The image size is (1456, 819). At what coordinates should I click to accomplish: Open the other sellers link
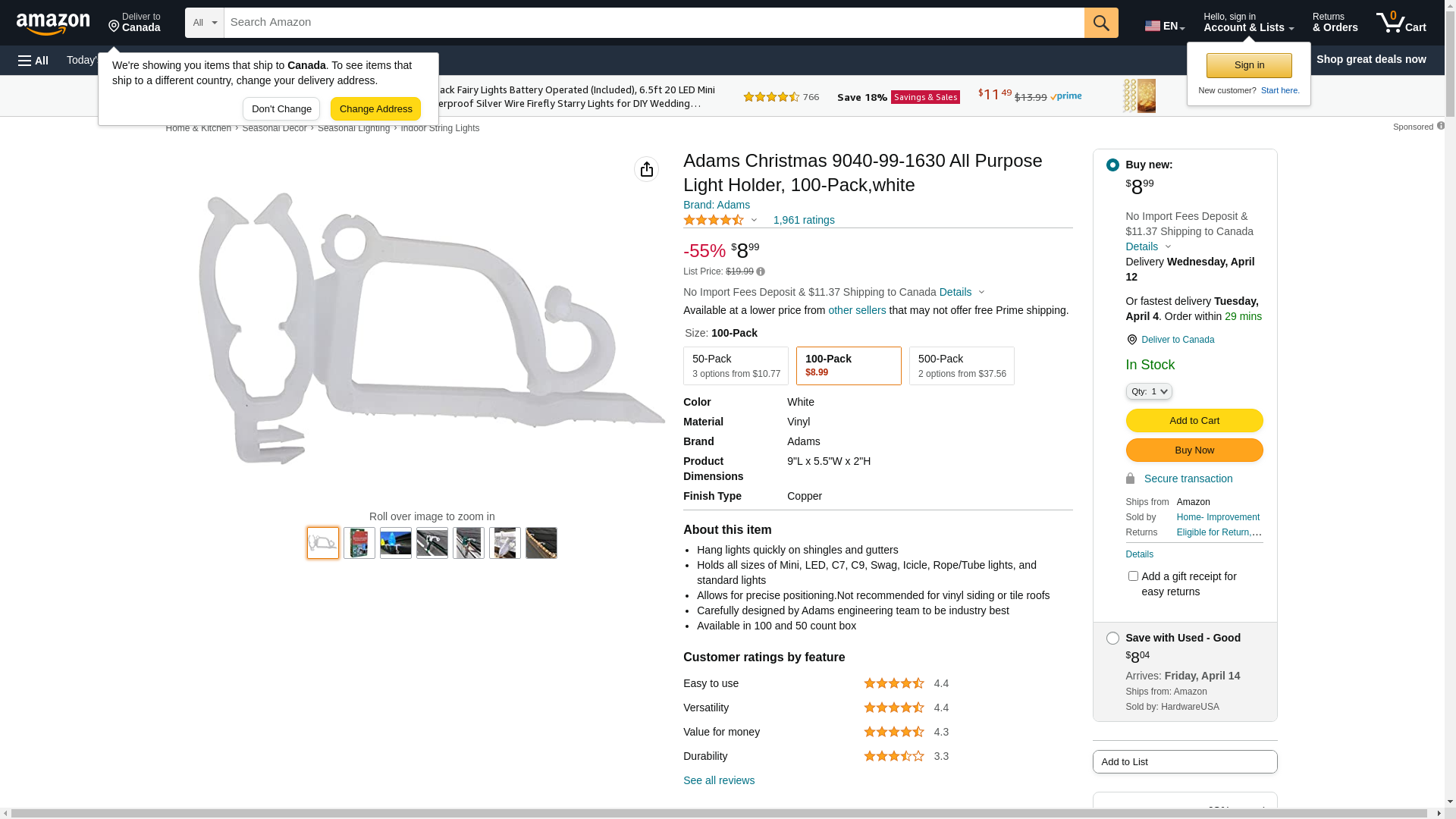pyautogui.click(x=857, y=310)
